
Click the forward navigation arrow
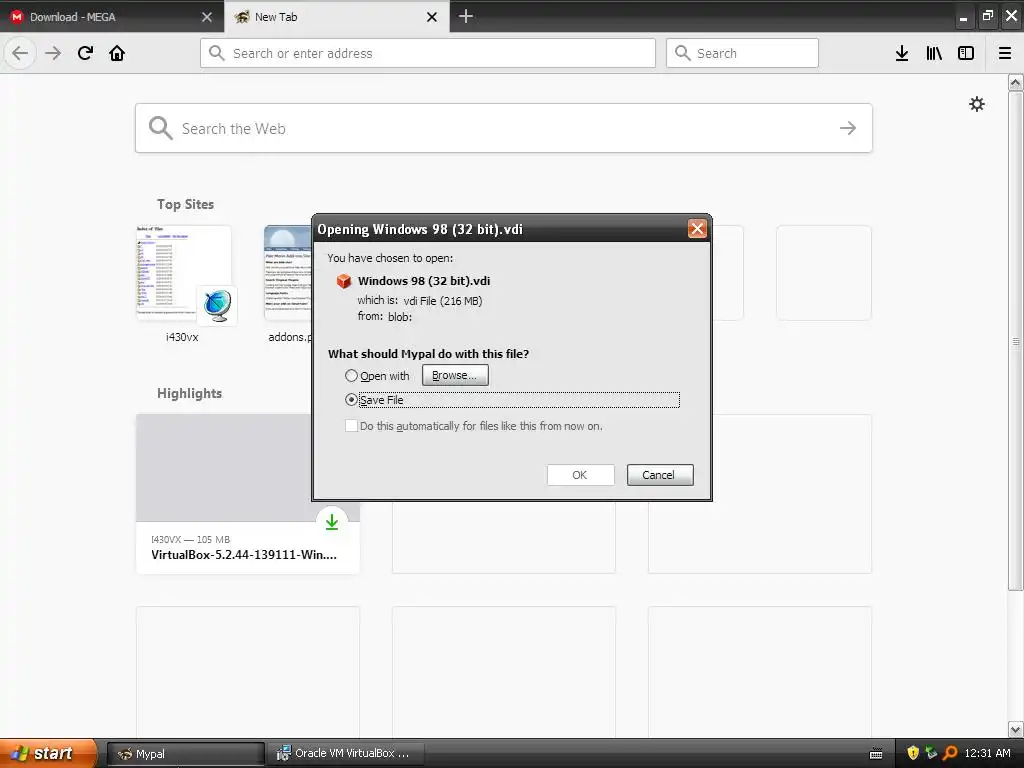[53, 53]
